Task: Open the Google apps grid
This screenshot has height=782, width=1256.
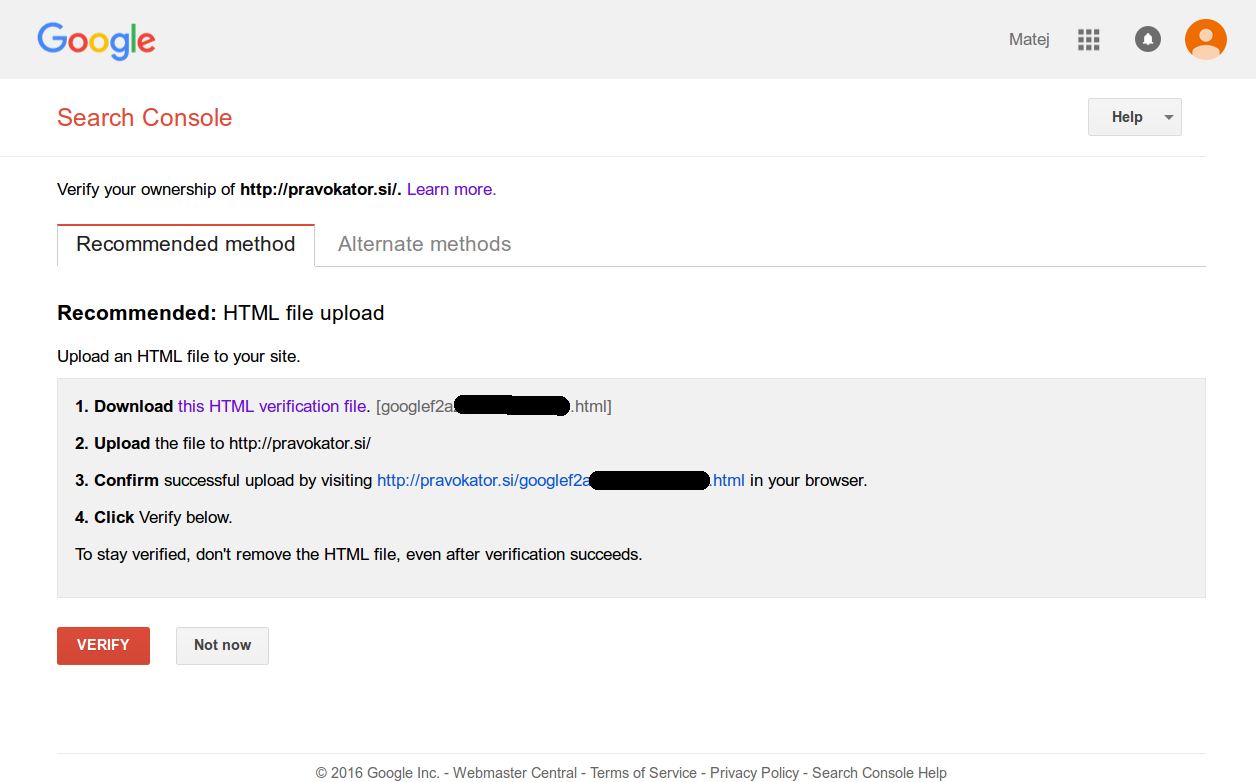Action: tap(1088, 40)
